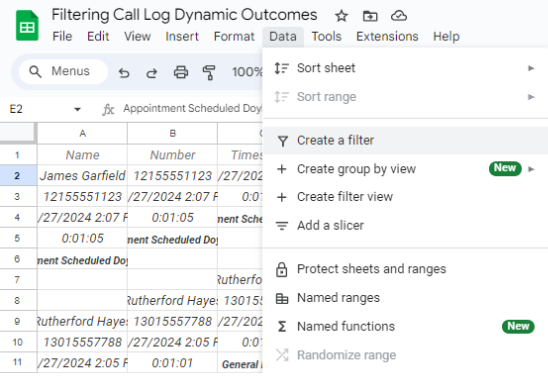This screenshot has height=377, width=548.
Task: Open Named ranges
Action: pos(405,298)
